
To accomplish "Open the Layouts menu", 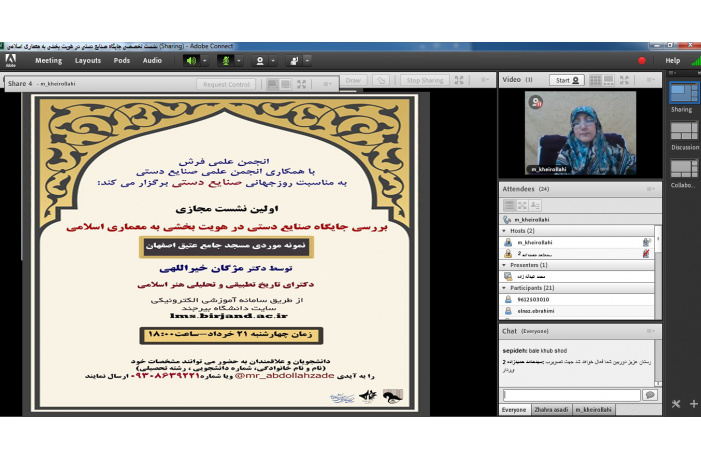I will click(88, 60).
